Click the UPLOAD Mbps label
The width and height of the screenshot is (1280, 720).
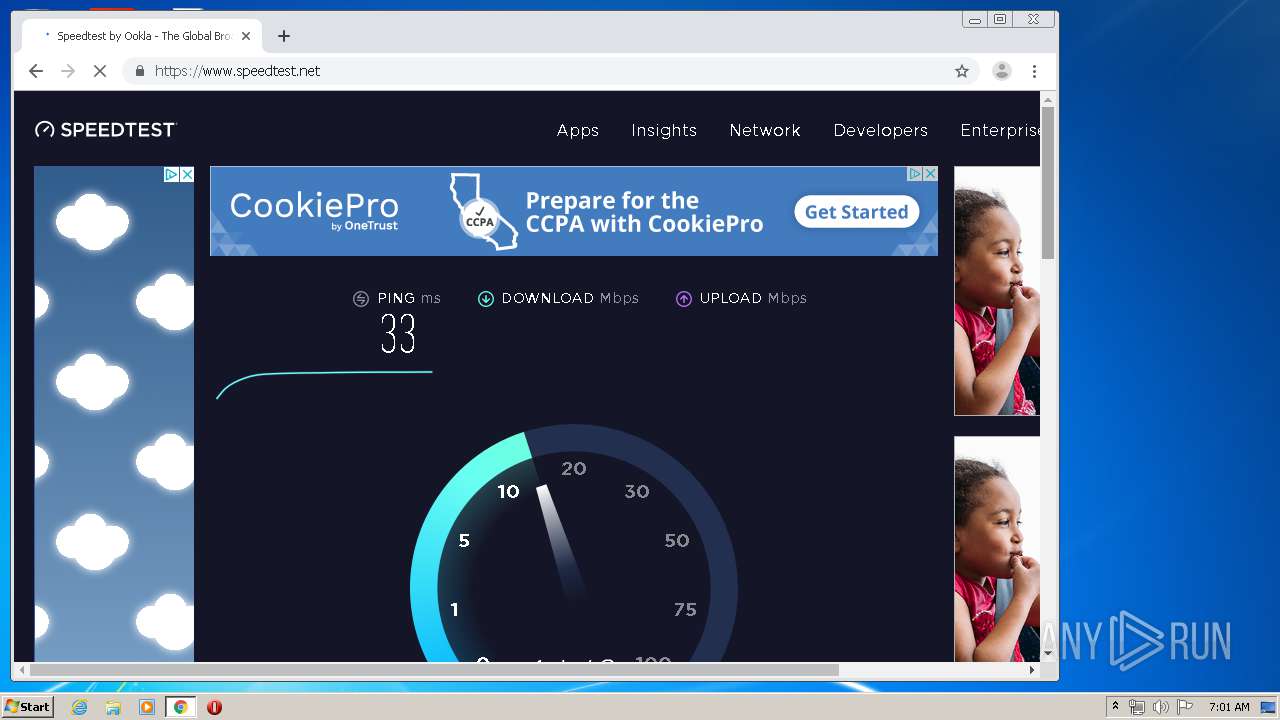753,298
